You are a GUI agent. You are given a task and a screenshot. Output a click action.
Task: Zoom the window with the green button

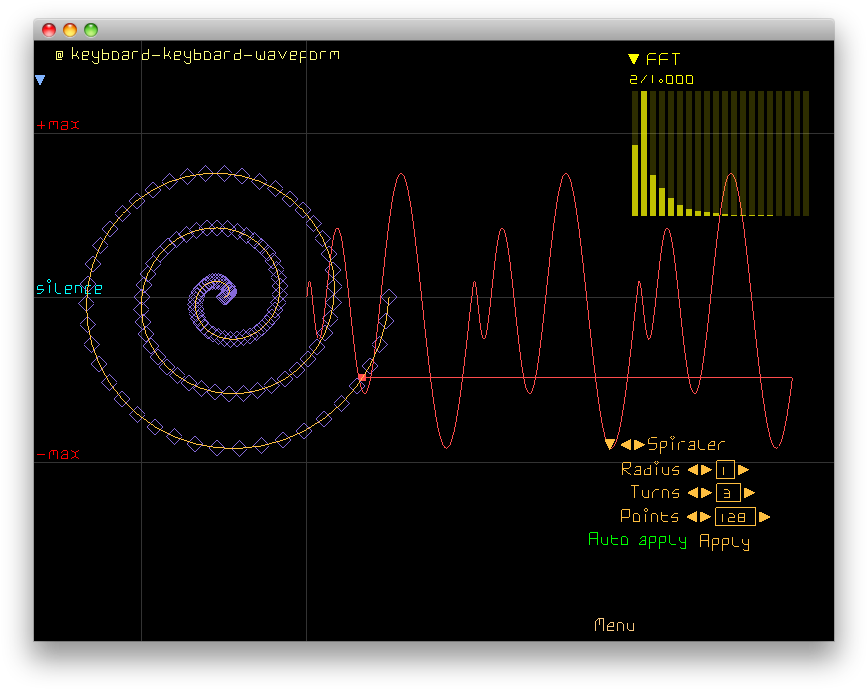pyautogui.click(x=91, y=30)
